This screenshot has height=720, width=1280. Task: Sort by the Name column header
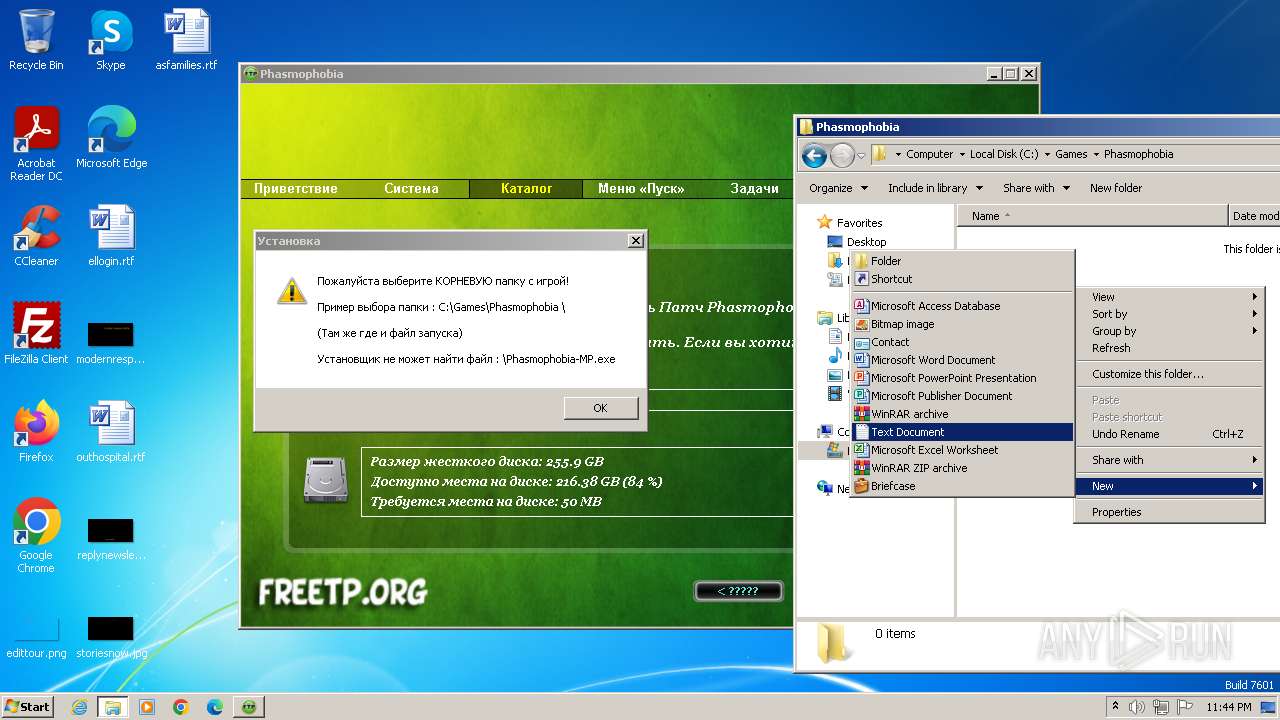coord(1092,215)
